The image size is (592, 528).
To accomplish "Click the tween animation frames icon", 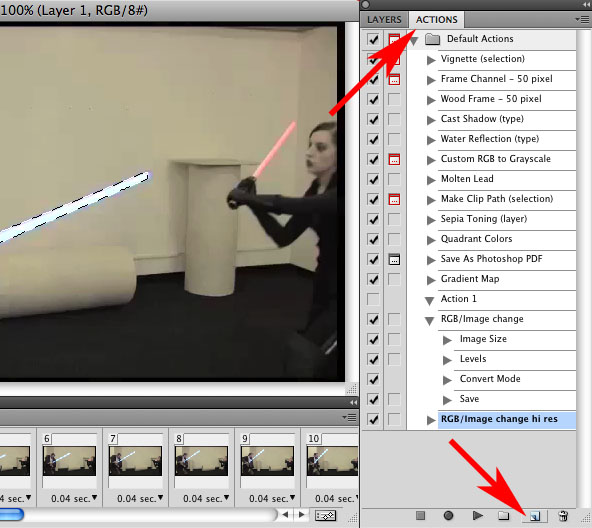I will tap(325, 515).
